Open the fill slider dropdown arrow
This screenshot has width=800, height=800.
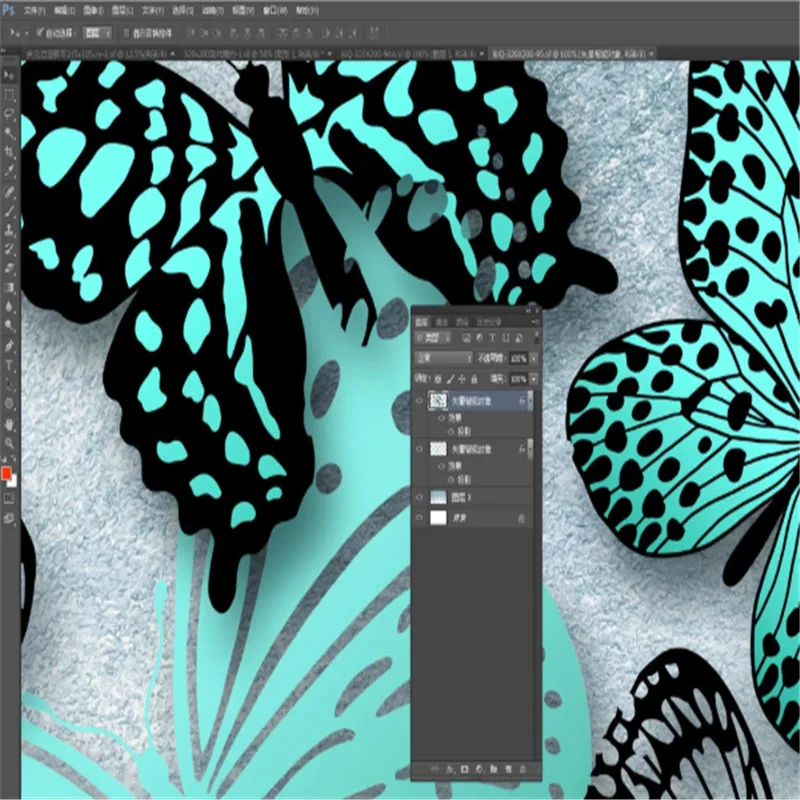(x=534, y=379)
